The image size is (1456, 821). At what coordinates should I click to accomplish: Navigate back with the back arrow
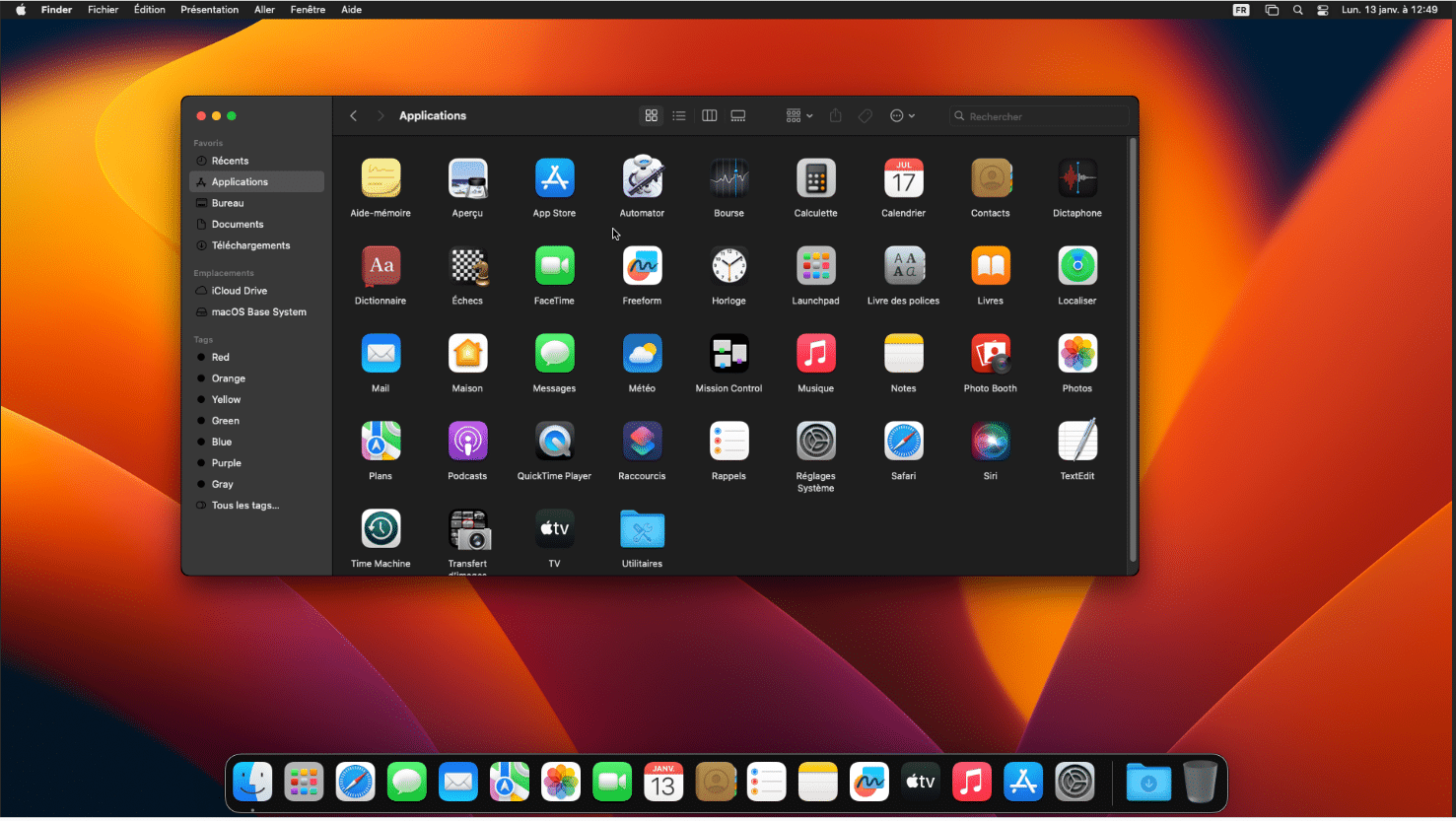tap(353, 115)
